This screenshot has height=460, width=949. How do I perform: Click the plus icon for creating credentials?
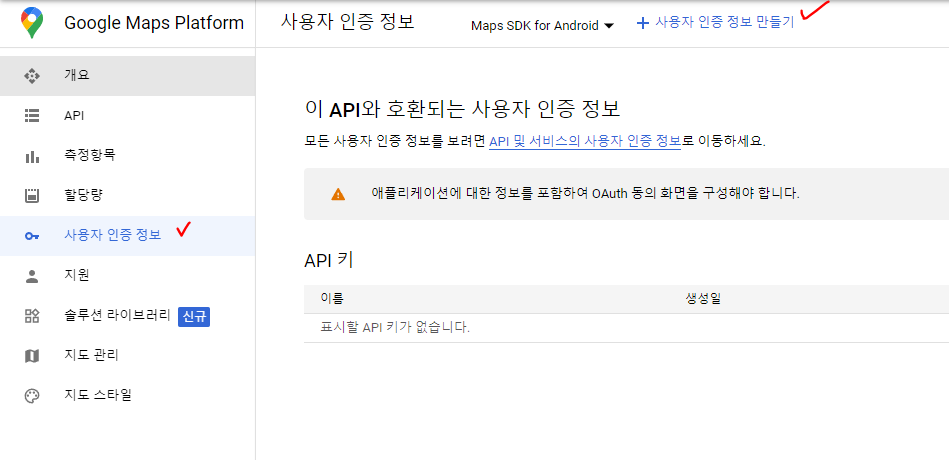tap(642, 24)
